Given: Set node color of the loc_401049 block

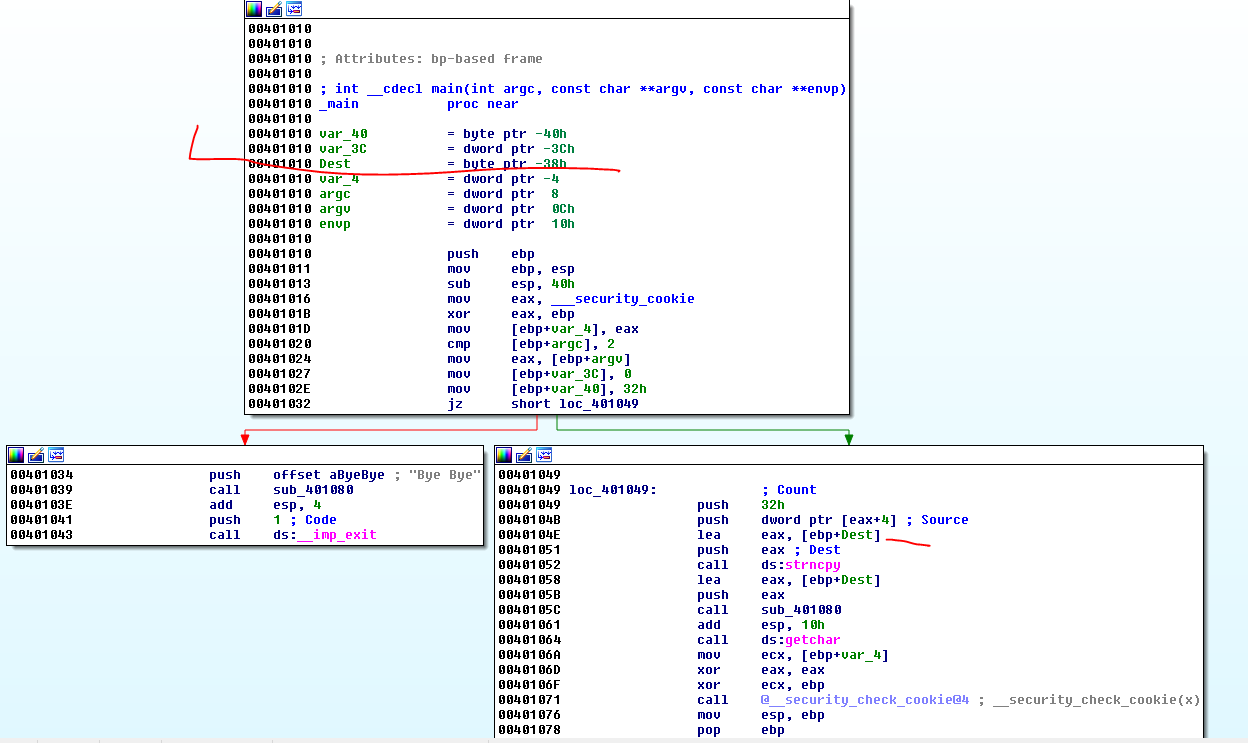Looking at the screenshot, I should coord(504,455).
